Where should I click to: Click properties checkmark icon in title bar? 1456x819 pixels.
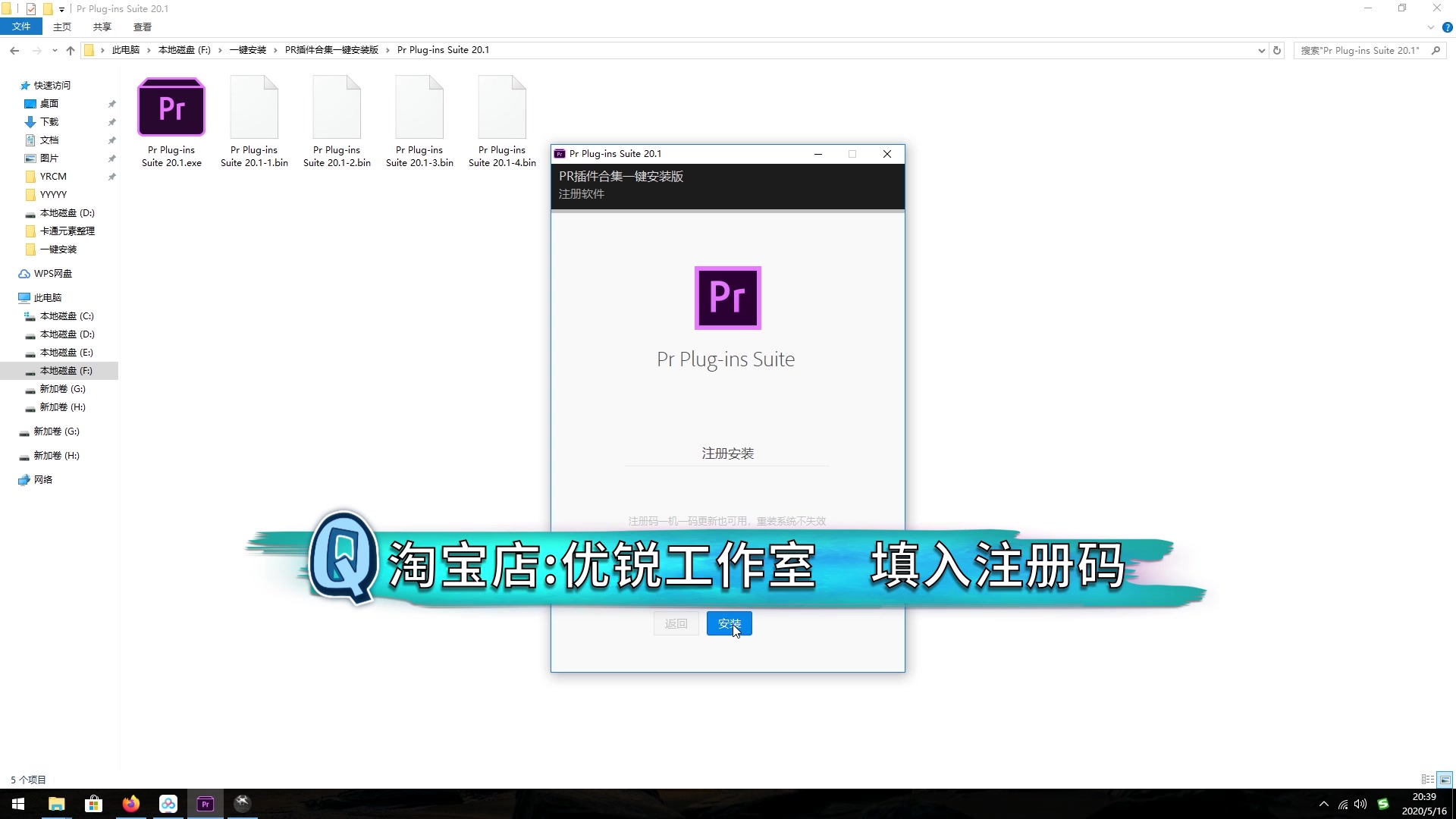click(30, 9)
